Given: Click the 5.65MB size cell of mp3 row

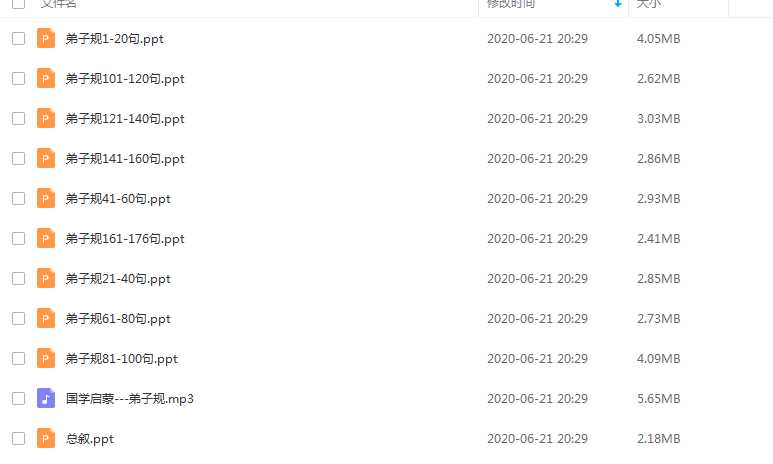Looking at the screenshot, I should tap(659, 398).
